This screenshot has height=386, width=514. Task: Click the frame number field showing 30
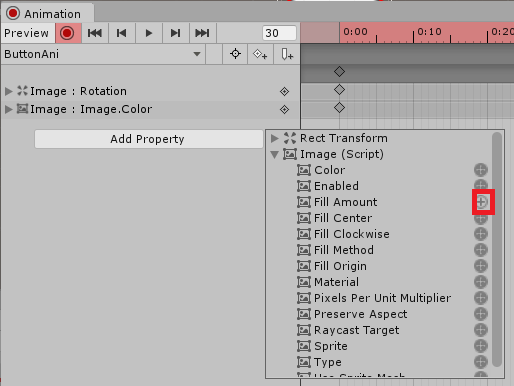point(279,33)
